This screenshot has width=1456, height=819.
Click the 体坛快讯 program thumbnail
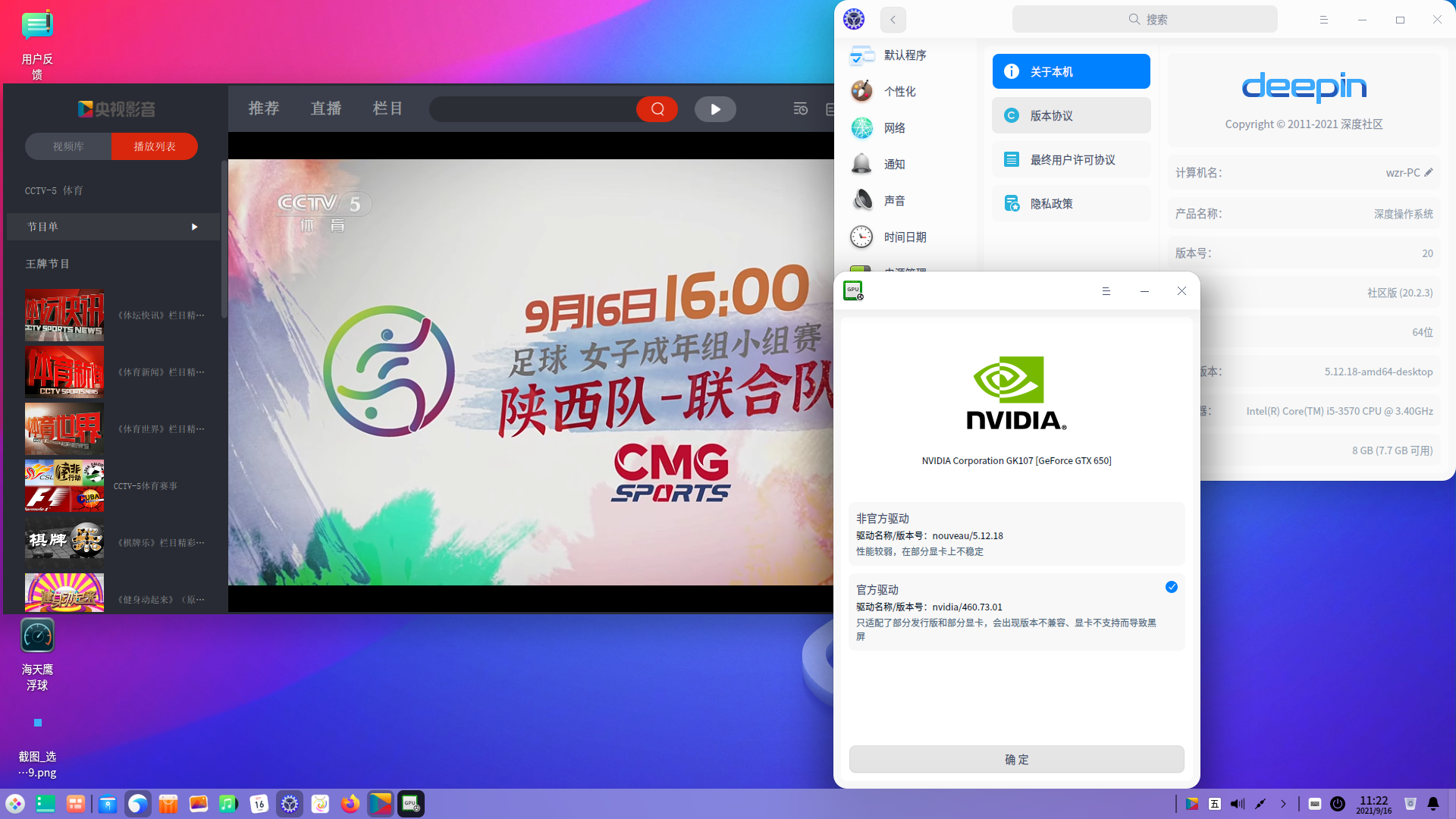pyautogui.click(x=64, y=315)
